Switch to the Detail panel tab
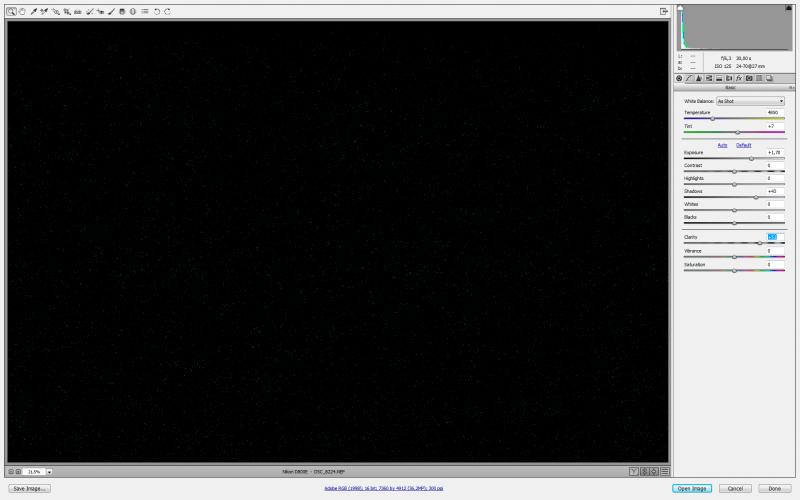 (699, 78)
